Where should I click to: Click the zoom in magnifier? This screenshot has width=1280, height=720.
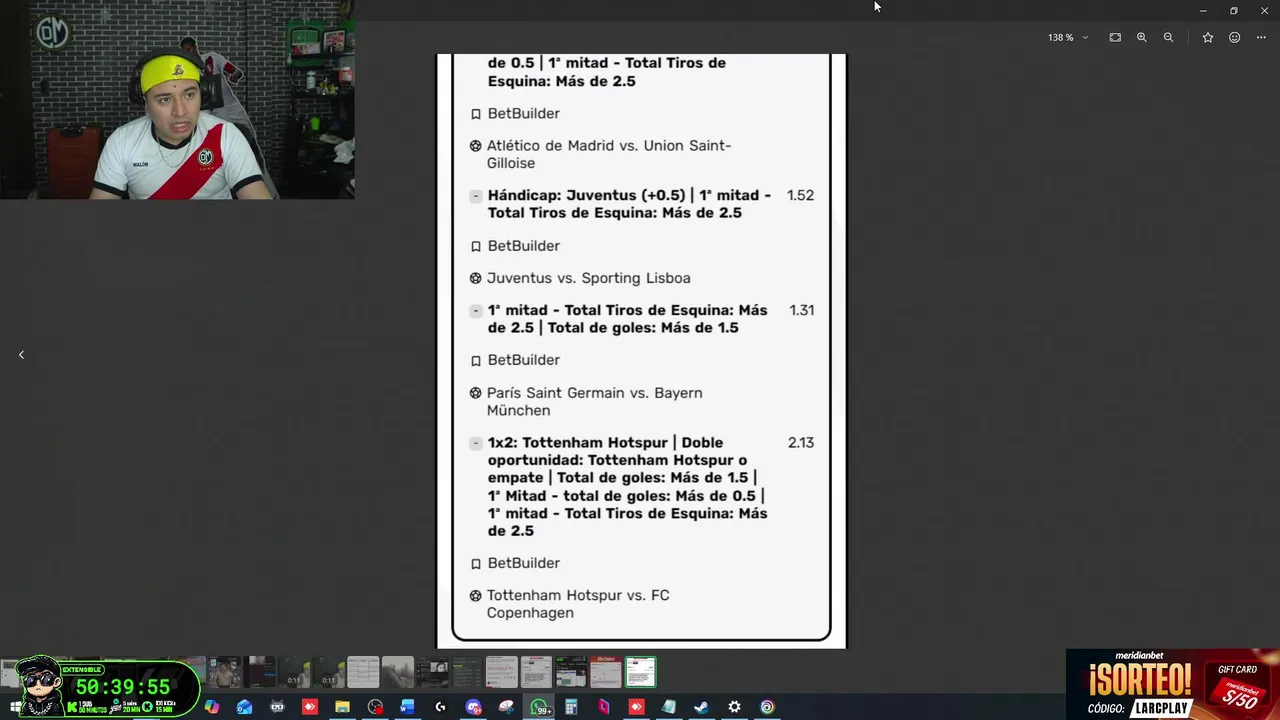click(1141, 38)
